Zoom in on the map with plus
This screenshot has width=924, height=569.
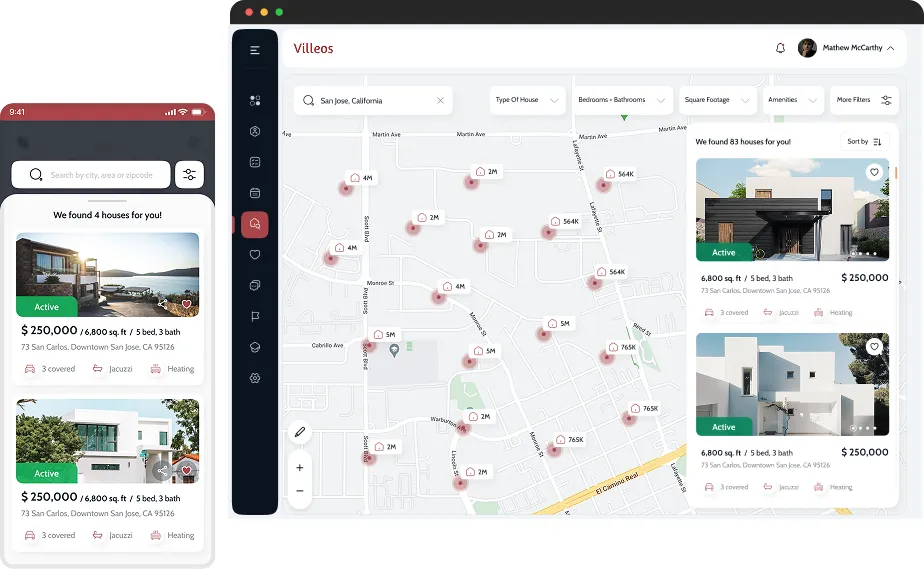299,467
